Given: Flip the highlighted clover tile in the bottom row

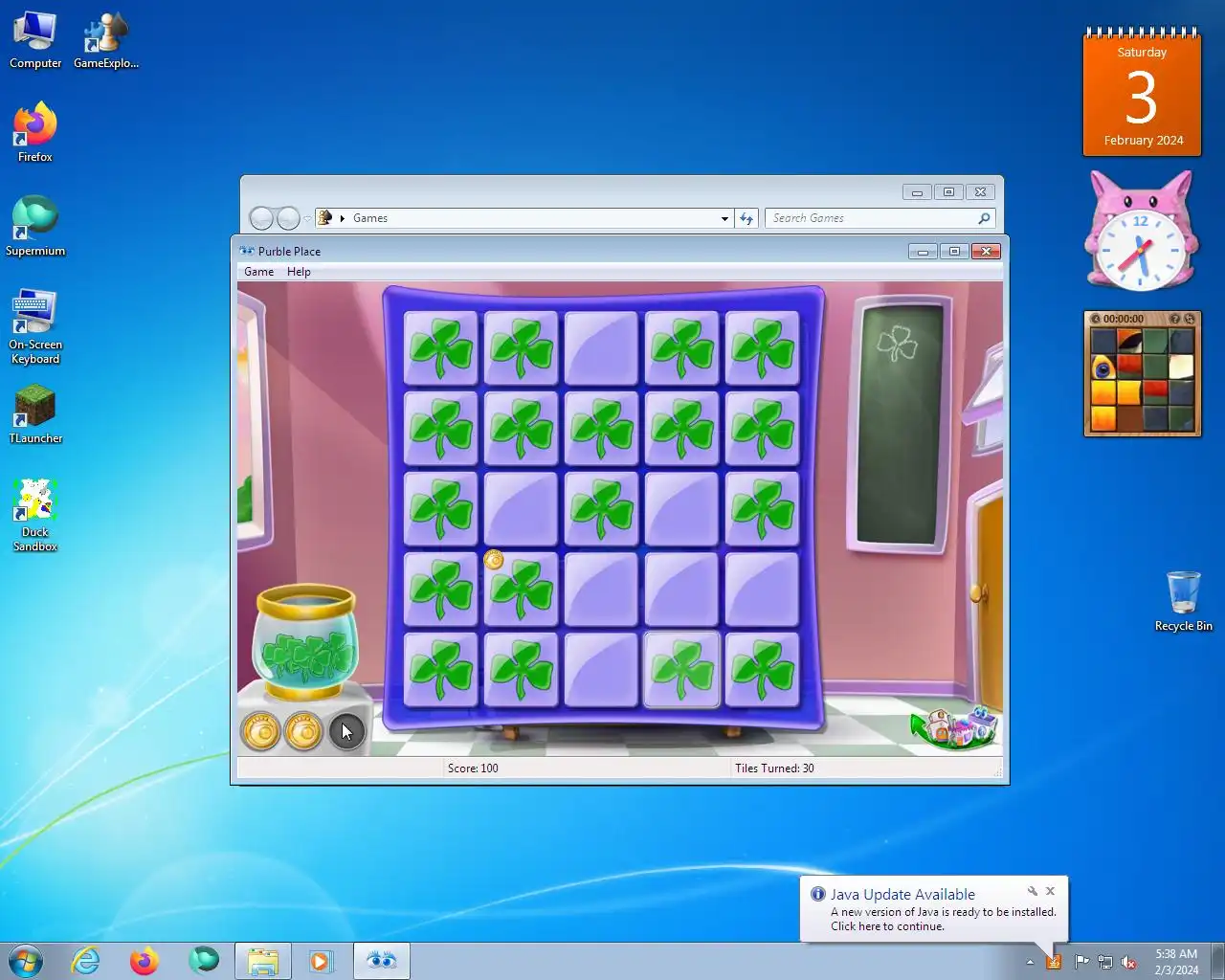Looking at the screenshot, I should (x=681, y=670).
